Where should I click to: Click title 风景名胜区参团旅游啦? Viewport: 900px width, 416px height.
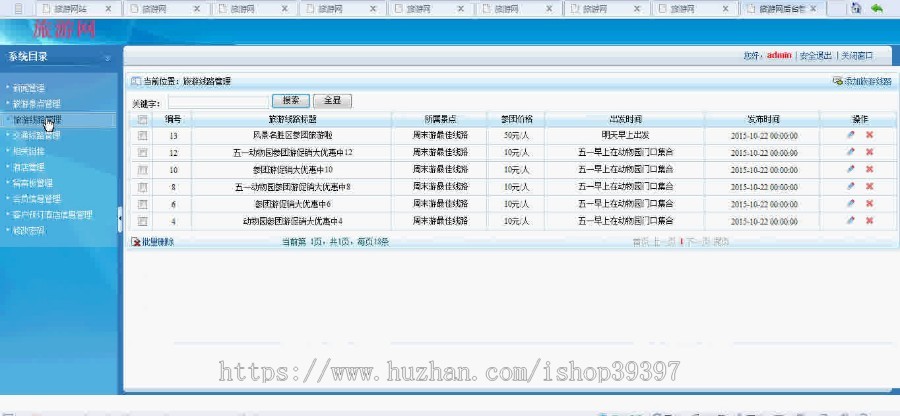293,136
